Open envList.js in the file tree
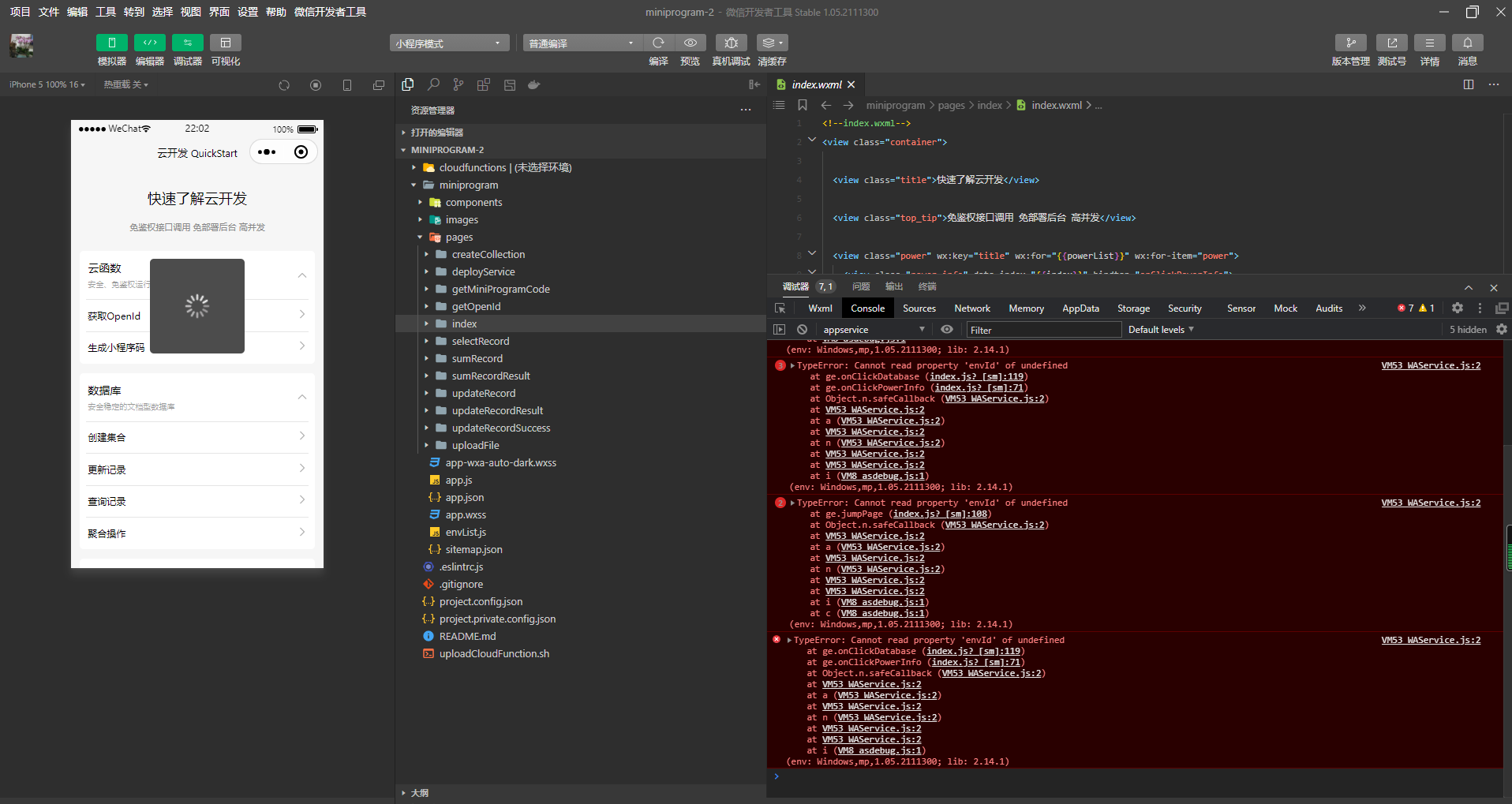The image size is (1512, 804). 466,532
